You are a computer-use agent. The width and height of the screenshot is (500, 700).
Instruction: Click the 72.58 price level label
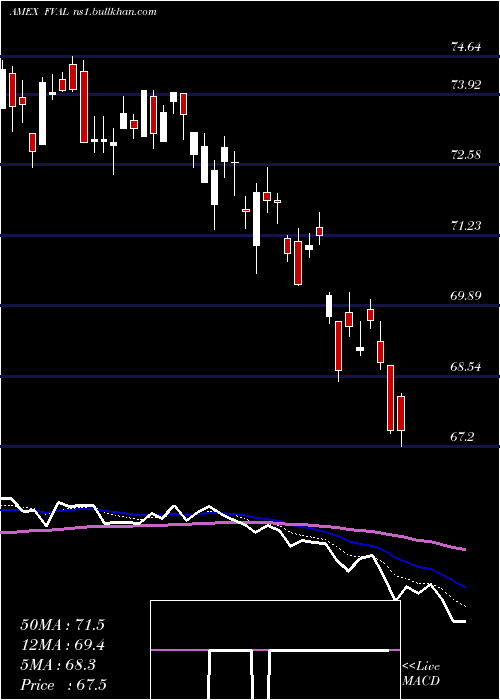(466, 155)
